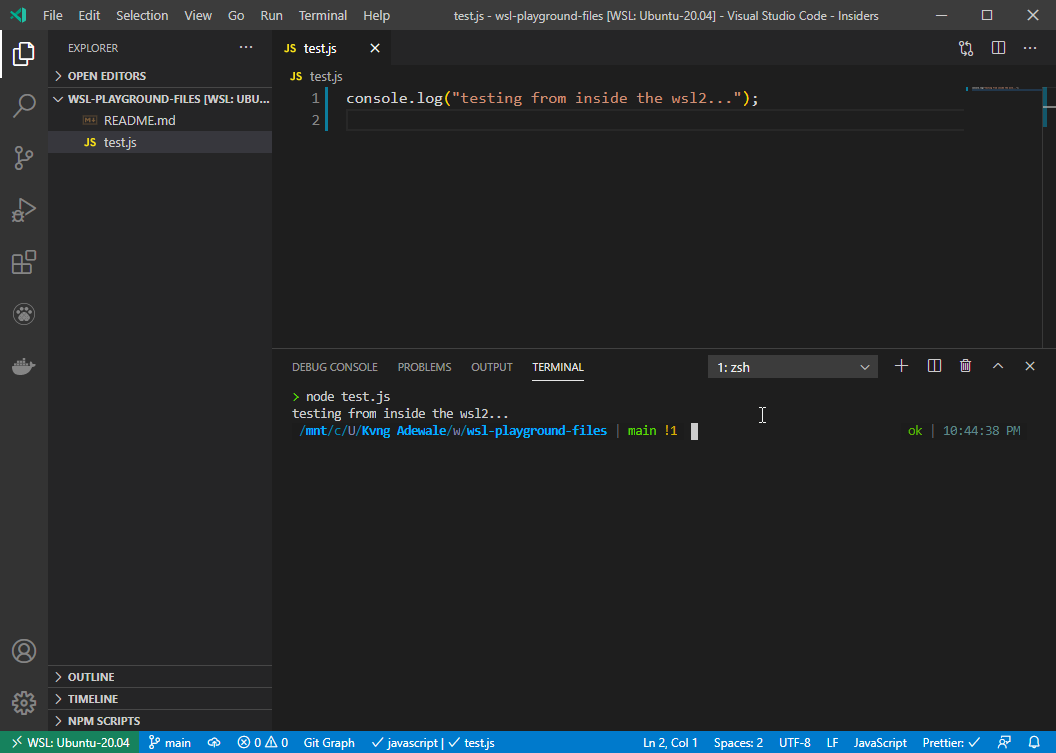Screen dimensions: 1056x753
Task: Change indentation via Spaces: 2
Action: pos(738,742)
